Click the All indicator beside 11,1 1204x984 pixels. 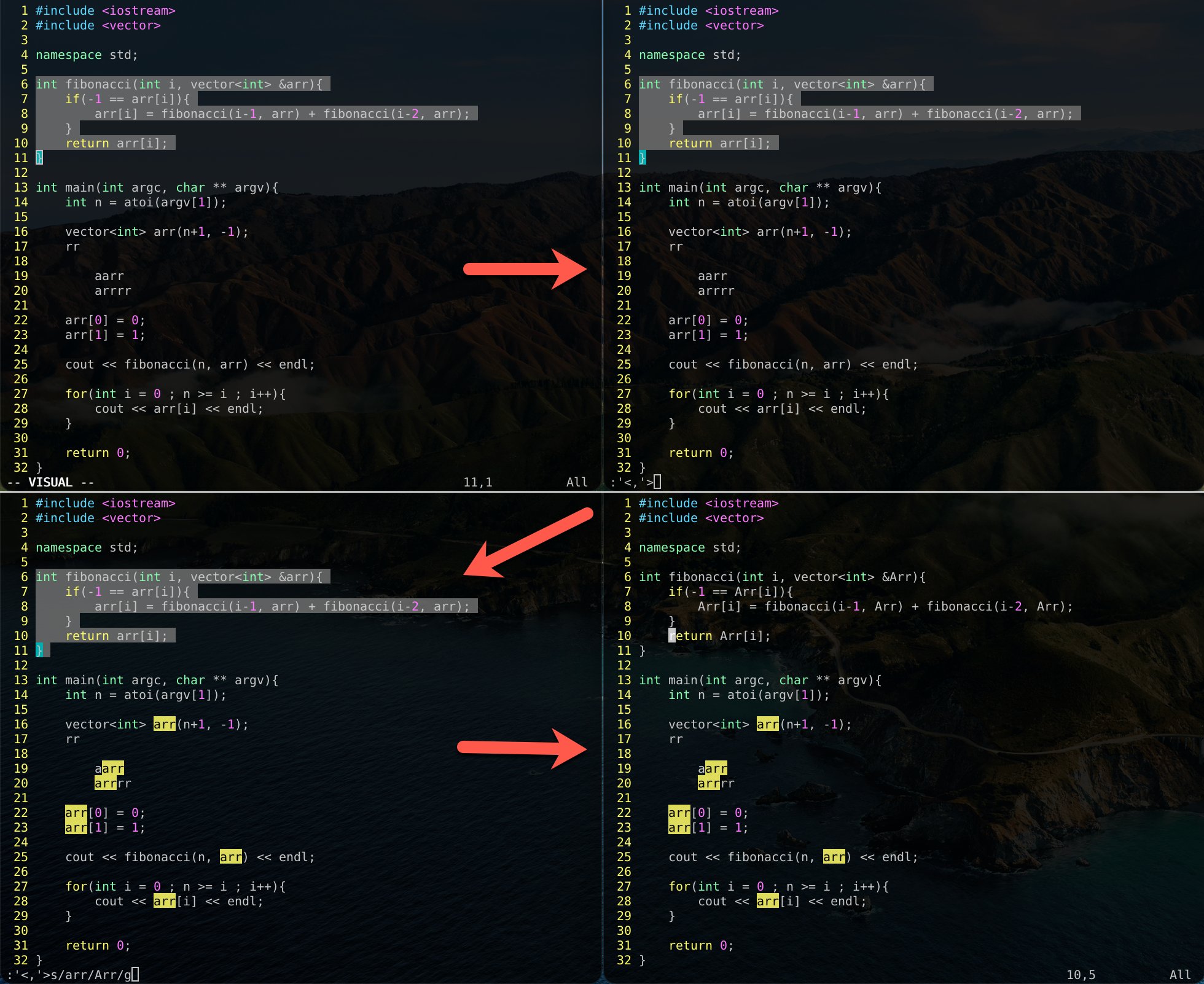point(576,482)
